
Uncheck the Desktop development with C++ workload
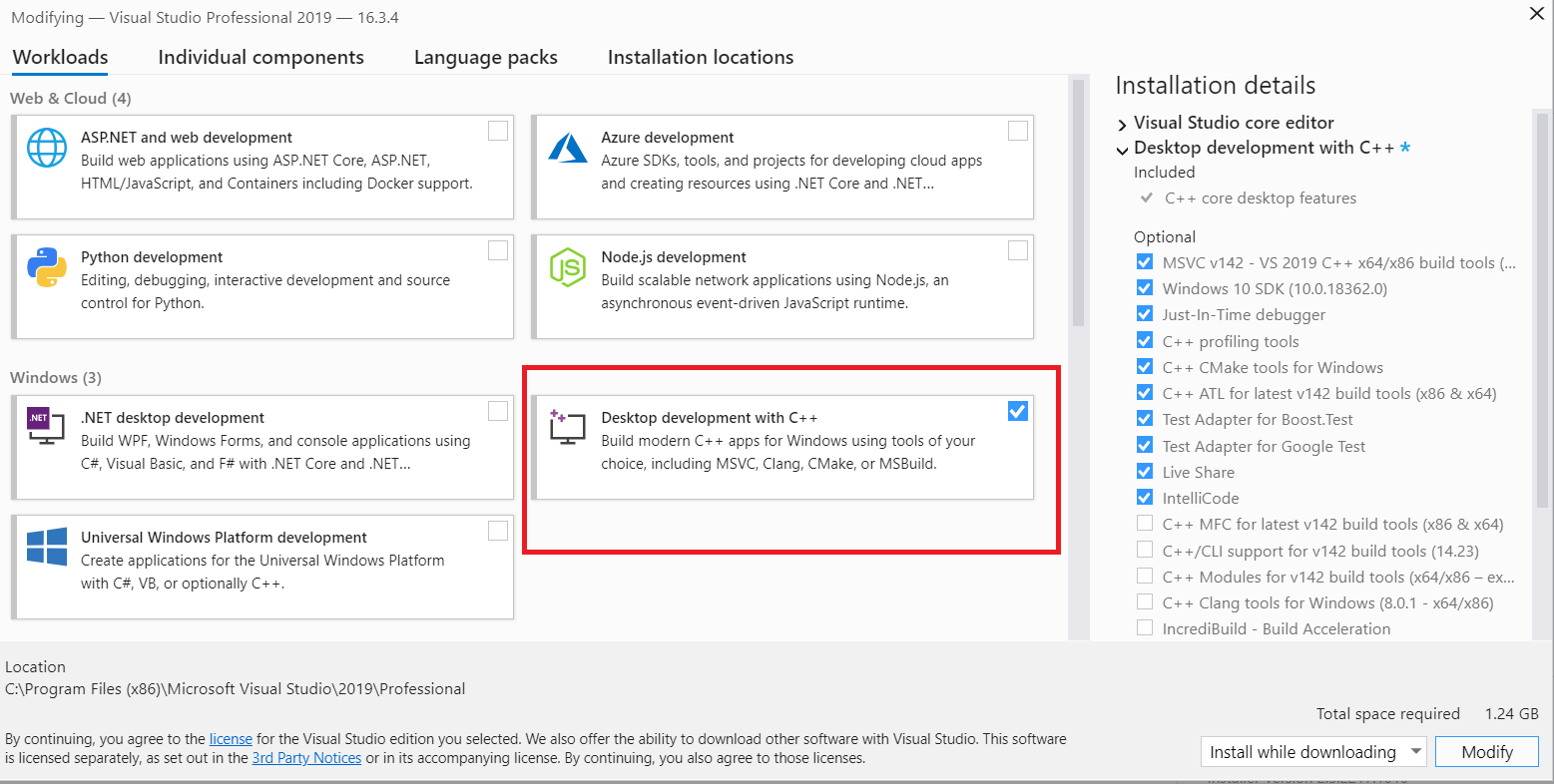1017,411
